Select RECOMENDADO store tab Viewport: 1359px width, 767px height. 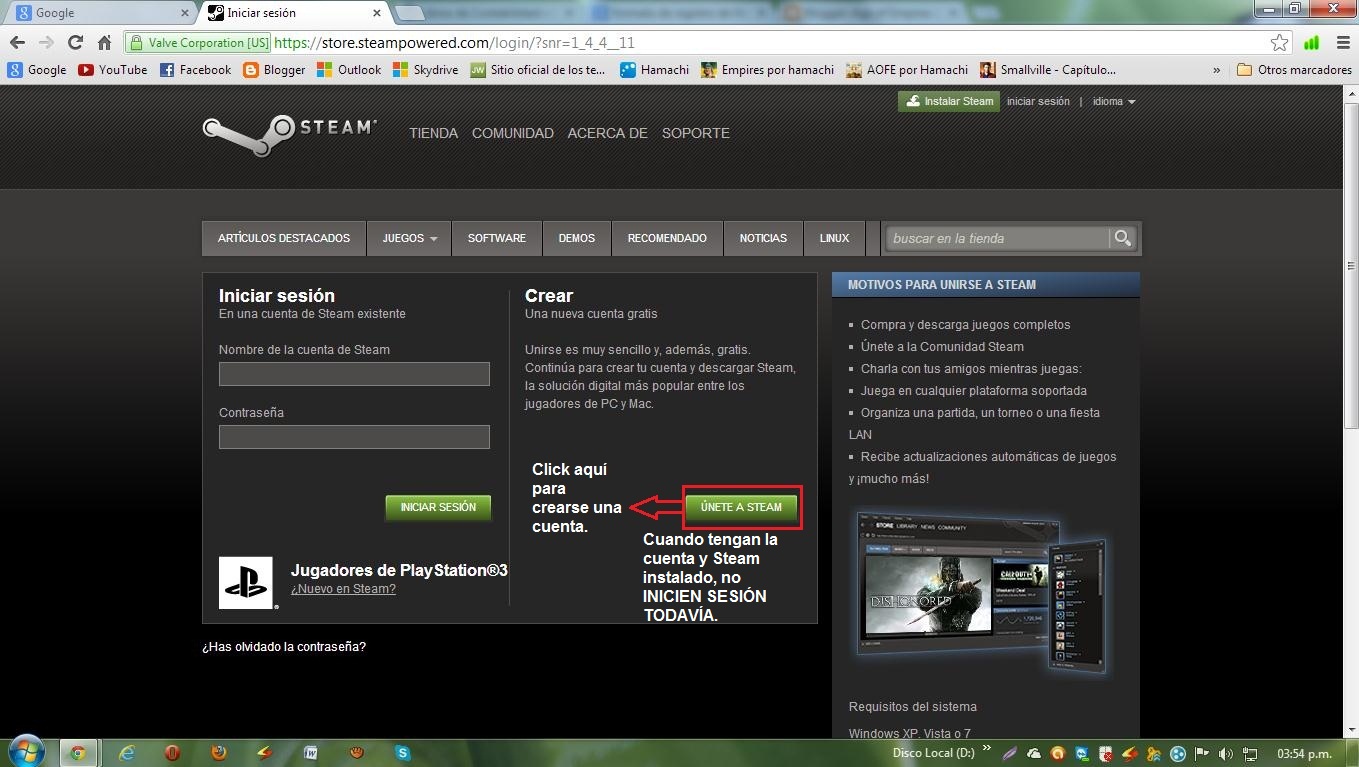click(x=667, y=238)
